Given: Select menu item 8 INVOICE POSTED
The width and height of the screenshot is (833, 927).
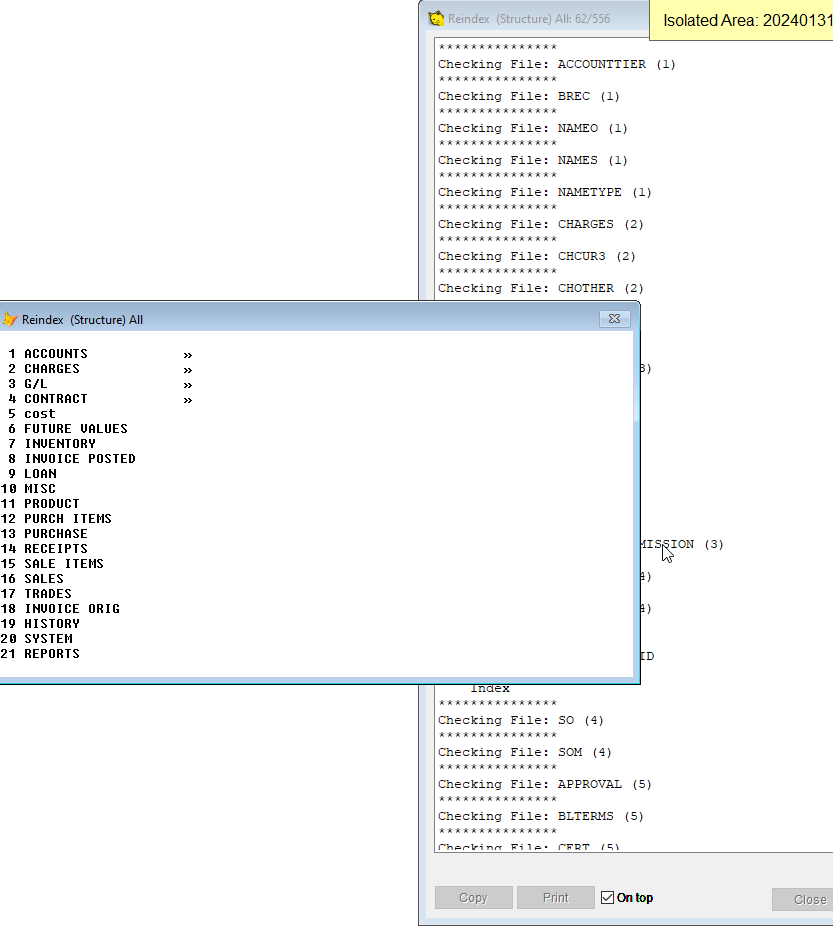Looking at the screenshot, I should 72,459.
